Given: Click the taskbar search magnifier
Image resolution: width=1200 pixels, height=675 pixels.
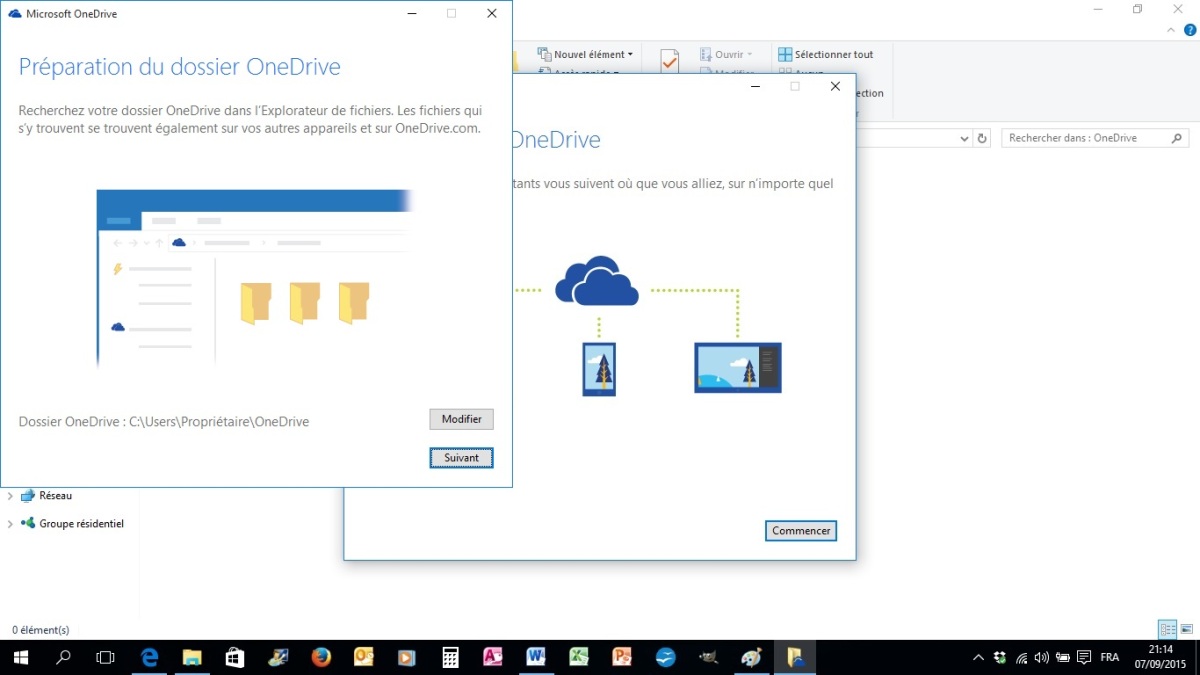Looking at the screenshot, I should (63, 657).
